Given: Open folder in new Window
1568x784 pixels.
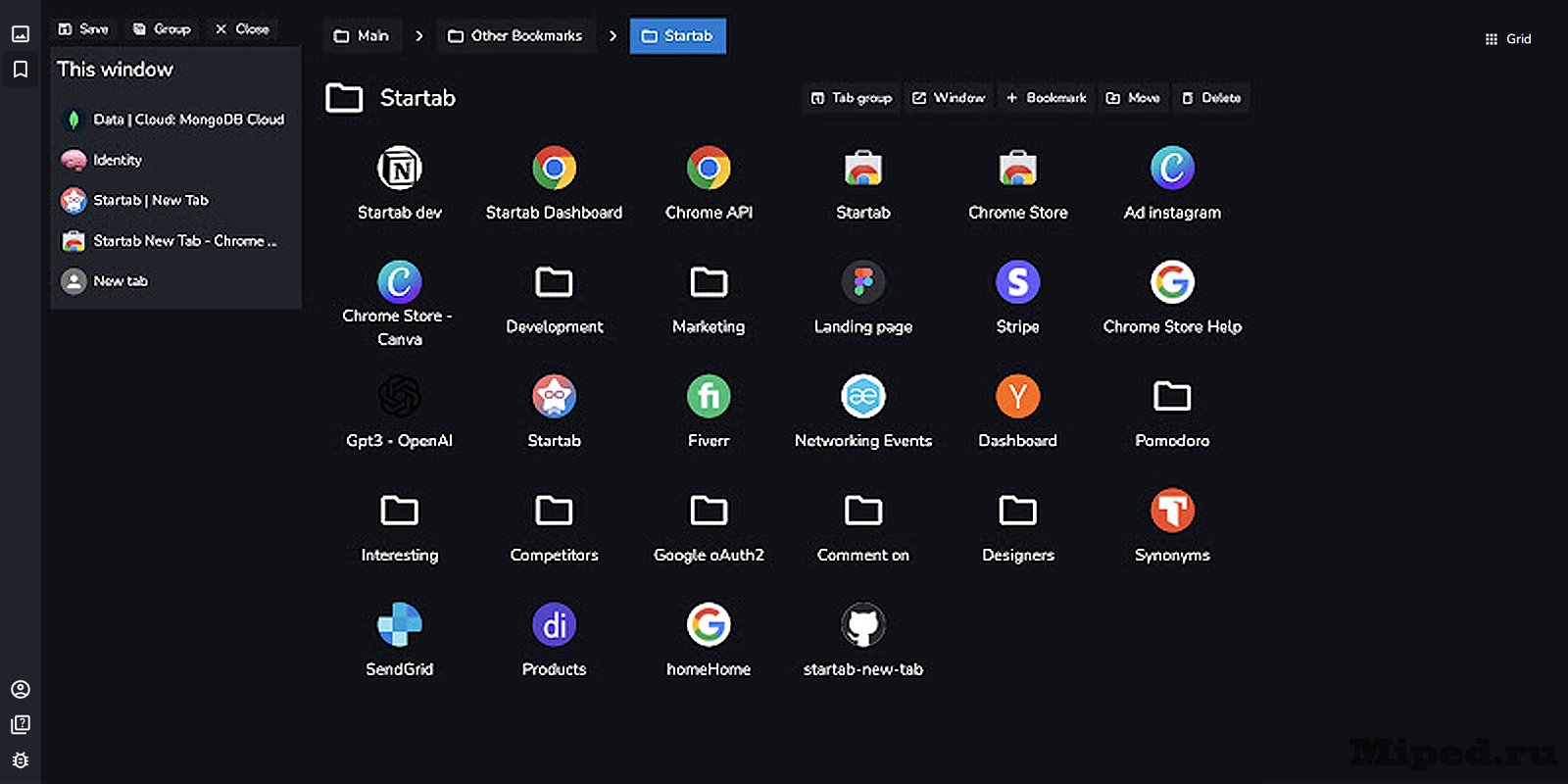Looking at the screenshot, I should tap(949, 98).
